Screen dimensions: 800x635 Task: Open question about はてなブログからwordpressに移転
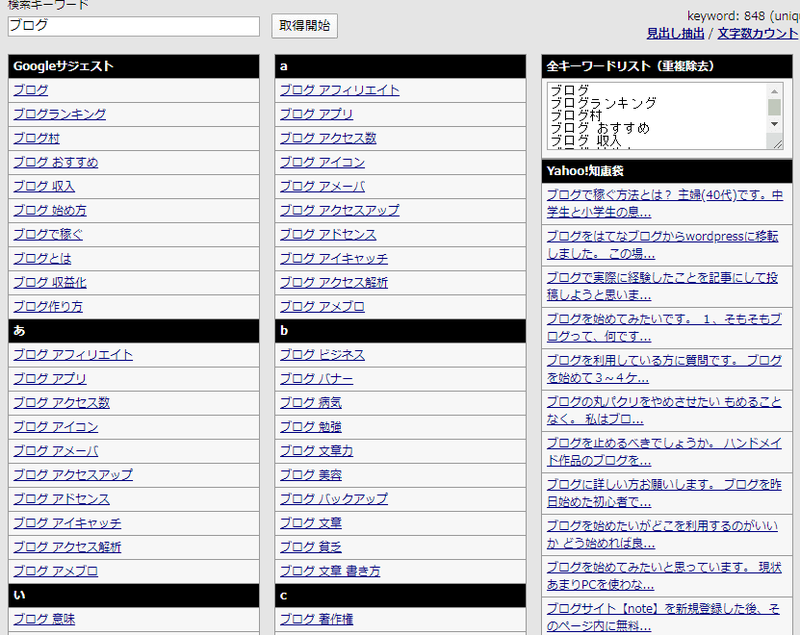(663, 245)
